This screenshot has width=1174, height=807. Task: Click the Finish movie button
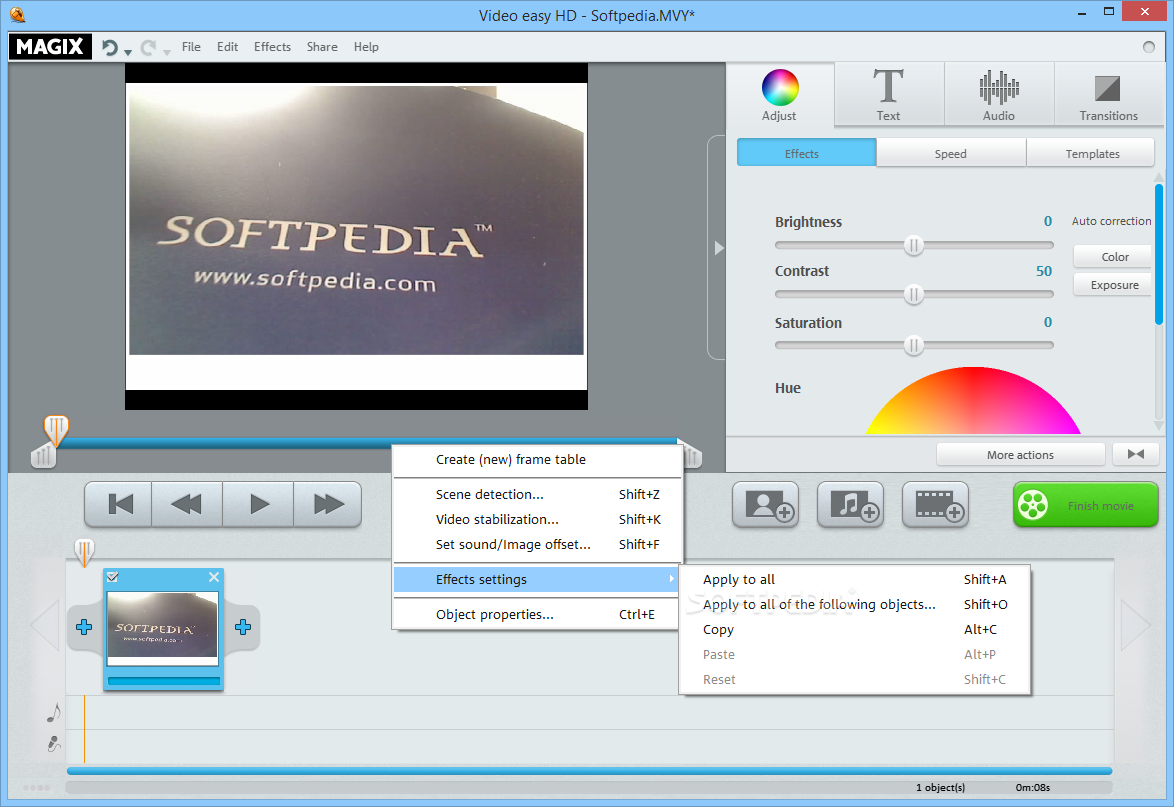pyautogui.click(x=1085, y=505)
